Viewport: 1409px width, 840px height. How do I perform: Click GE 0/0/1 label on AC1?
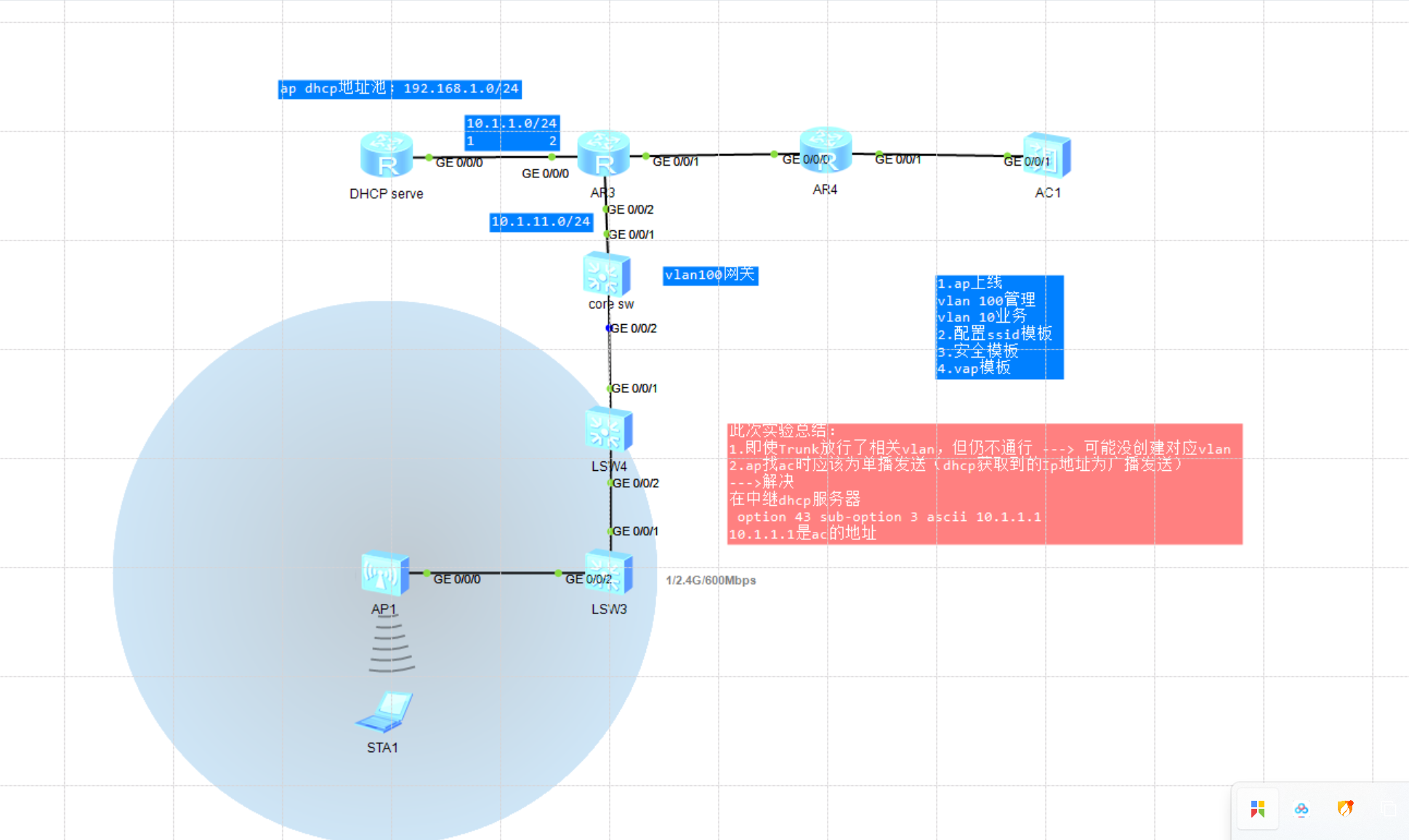click(1027, 161)
